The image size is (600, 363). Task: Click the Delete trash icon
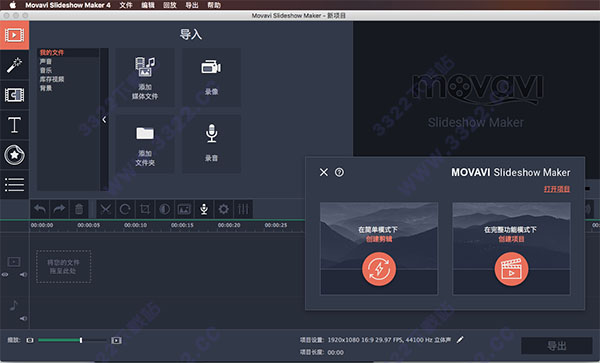[79, 209]
